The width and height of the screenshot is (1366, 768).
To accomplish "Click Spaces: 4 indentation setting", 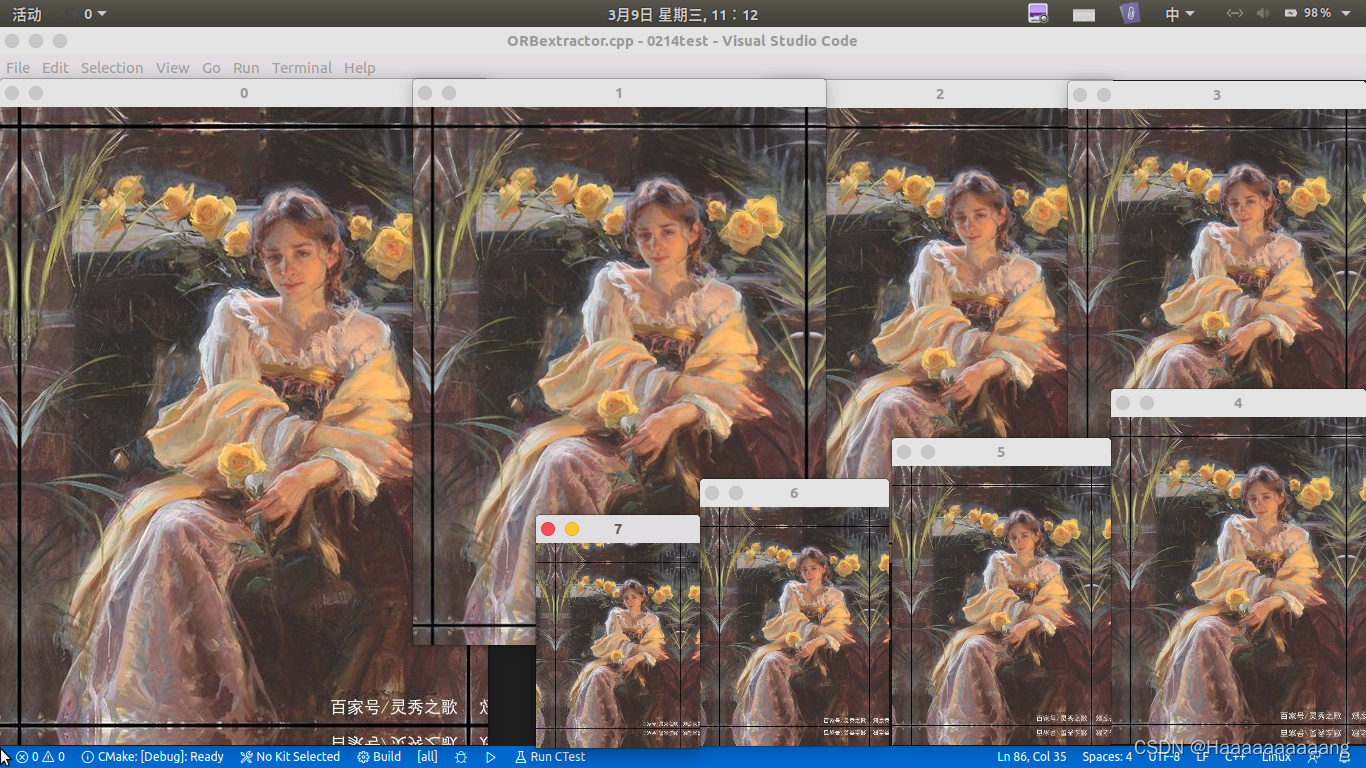I will pyautogui.click(x=1107, y=757).
